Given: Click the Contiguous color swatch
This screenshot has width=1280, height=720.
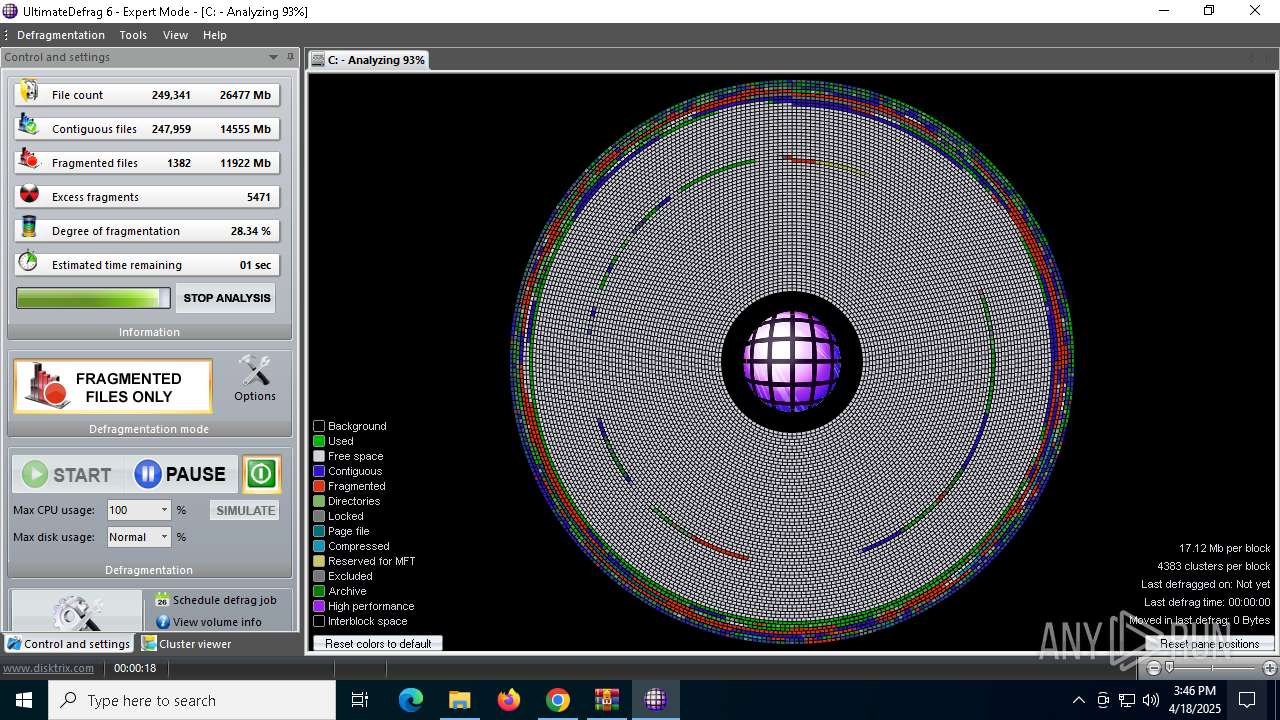Looking at the screenshot, I should pyautogui.click(x=319, y=471).
